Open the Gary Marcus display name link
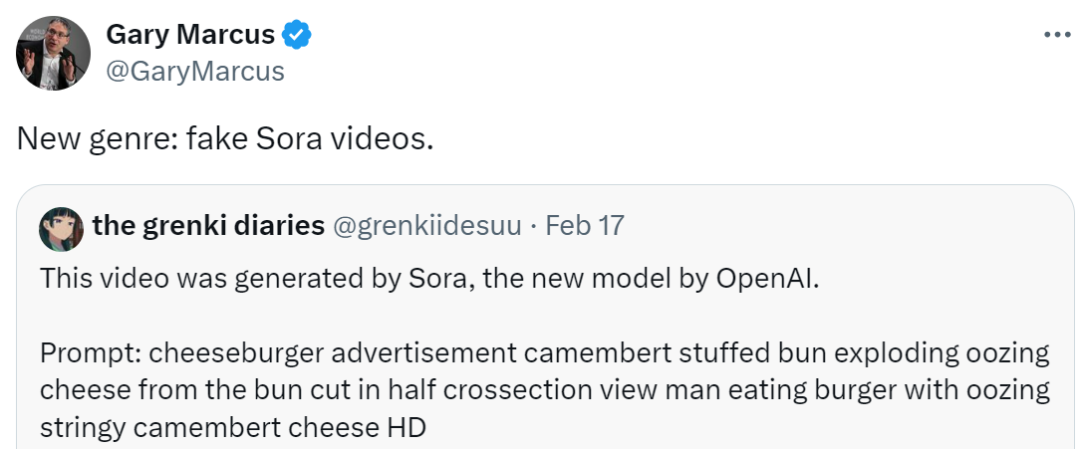1080x449 pixels. click(x=190, y=35)
